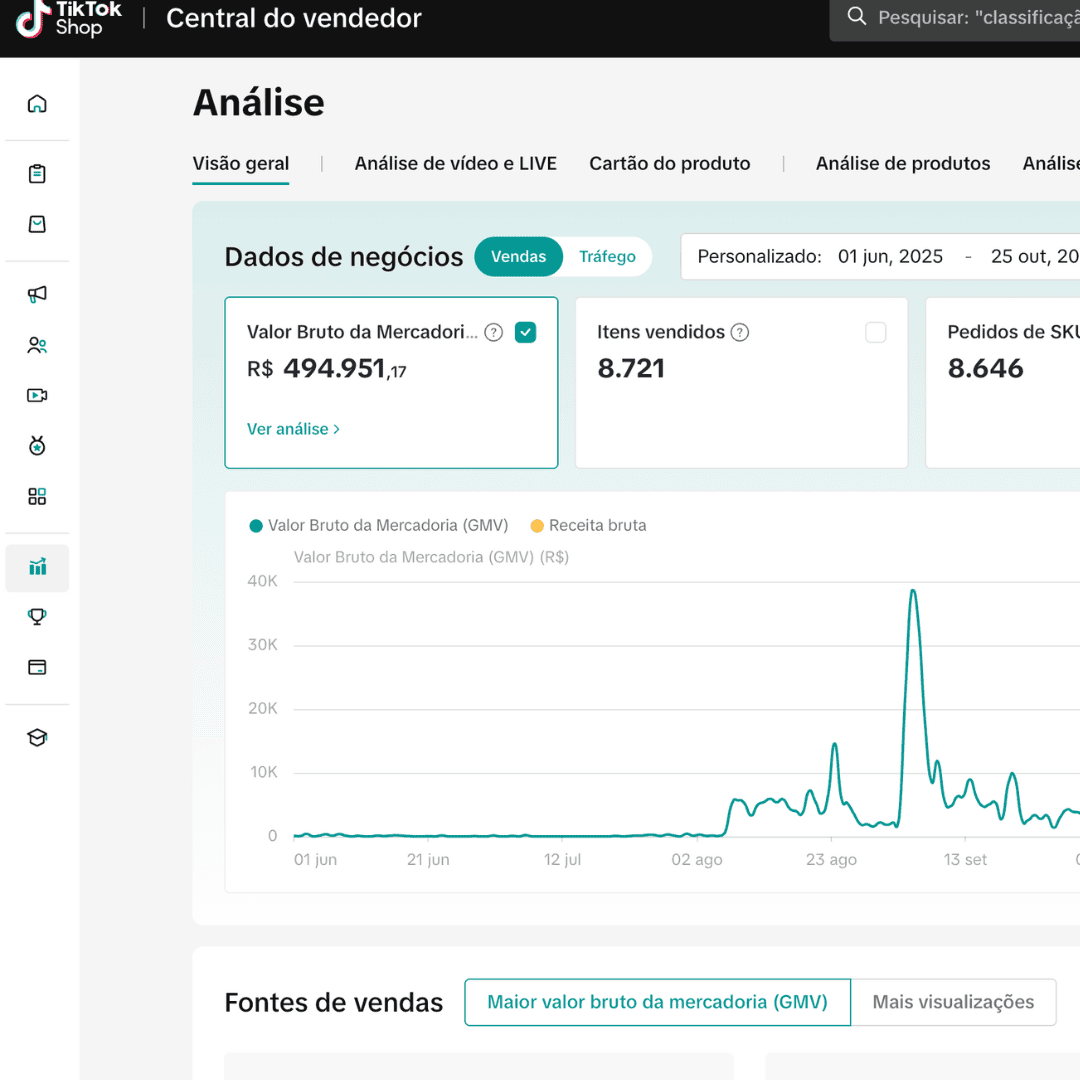Open the competitions trophy icon
Viewport: 1080px width, 1080px height.
pyautogui.click(x=37, y=616)
